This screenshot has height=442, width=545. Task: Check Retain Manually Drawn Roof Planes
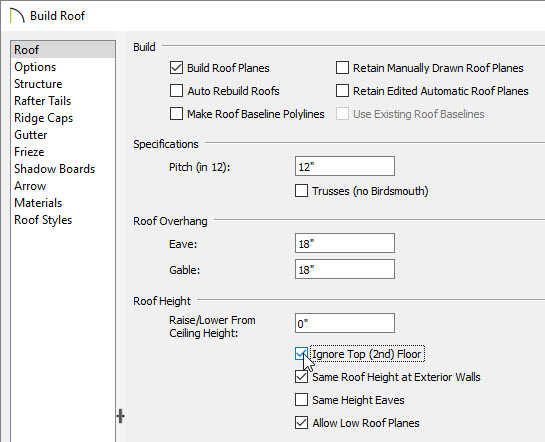pos(342,68)
